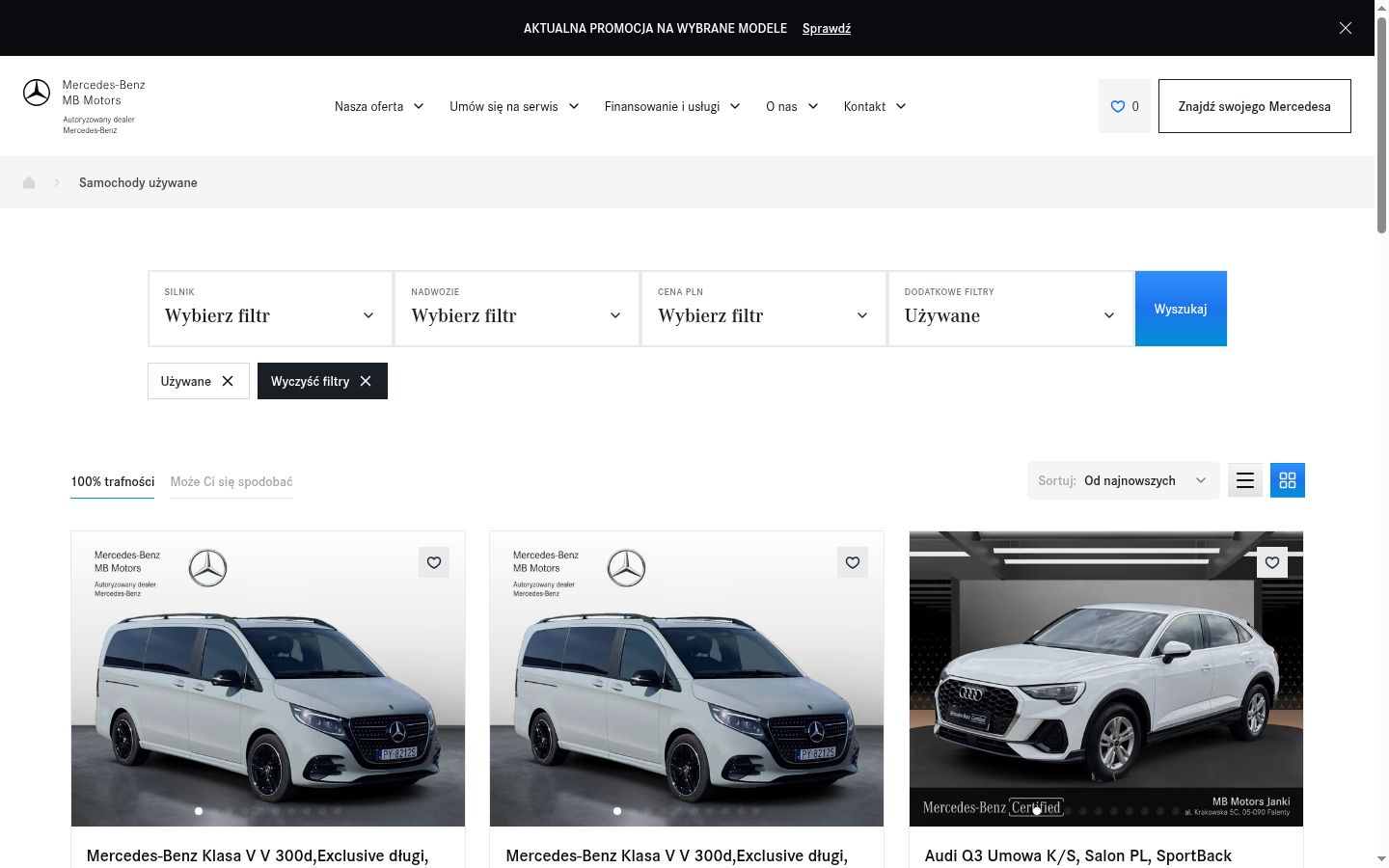Expand the Nasza oferta menu
Screen dimensions: 1389x868
[379, 106]
